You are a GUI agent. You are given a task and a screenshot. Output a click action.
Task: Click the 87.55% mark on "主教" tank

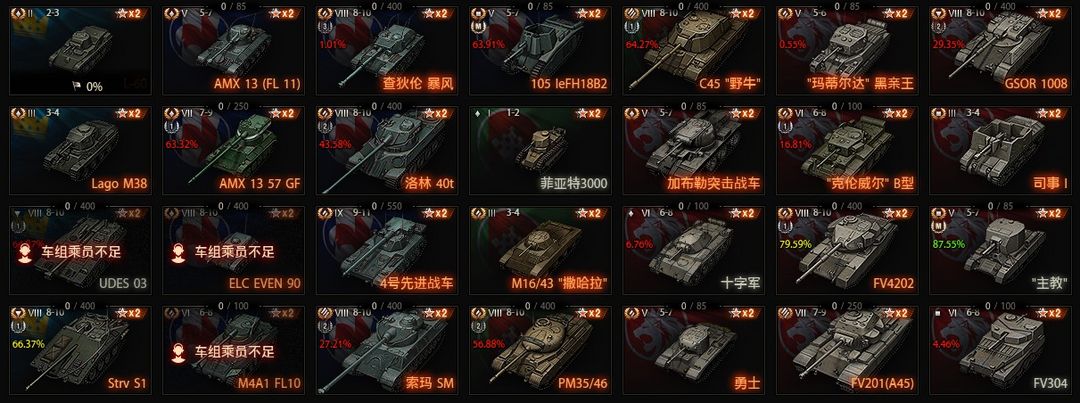coord(948,244)
